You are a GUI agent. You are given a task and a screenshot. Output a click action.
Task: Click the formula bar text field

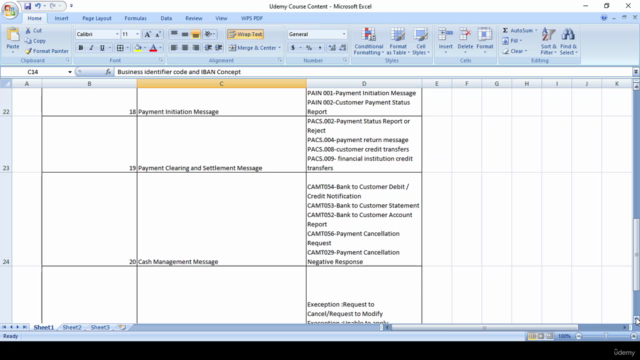click(373, 72)
